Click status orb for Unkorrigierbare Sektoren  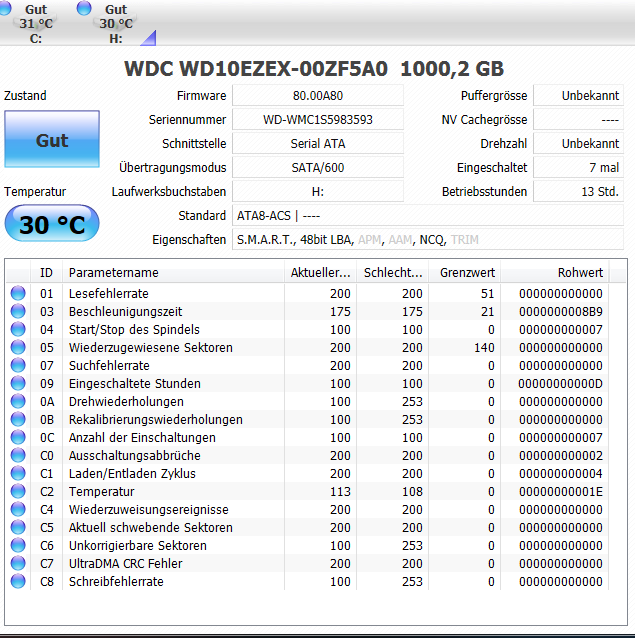coord(18,545)
